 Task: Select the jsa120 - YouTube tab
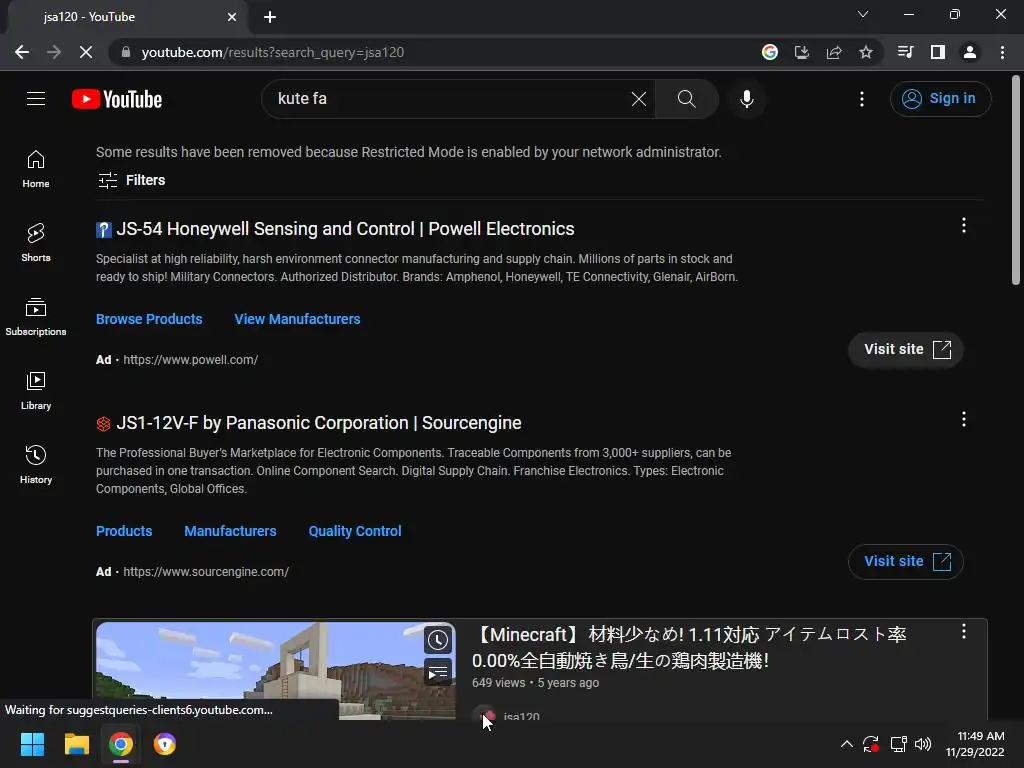tap(127, 17)
